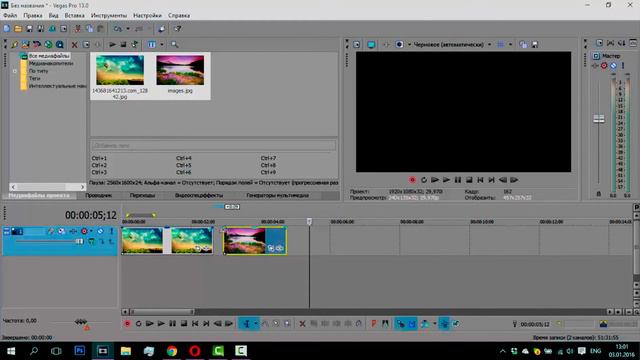Click the Master bus volume fader

[599, 119]
